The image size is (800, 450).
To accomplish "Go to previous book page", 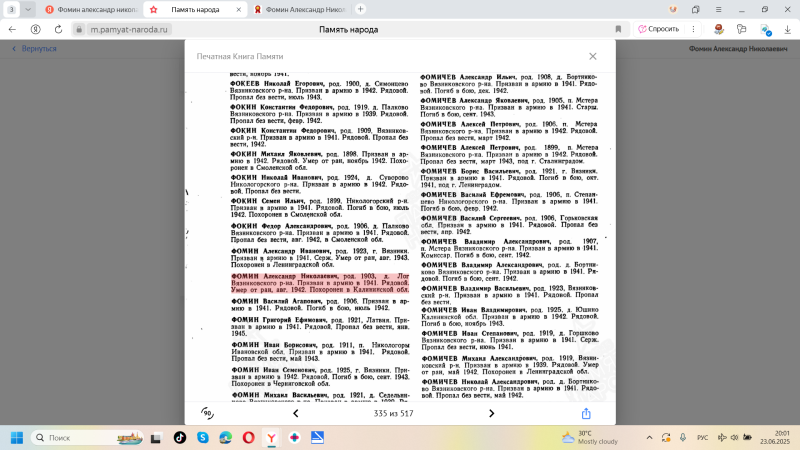I will point(295,413).
